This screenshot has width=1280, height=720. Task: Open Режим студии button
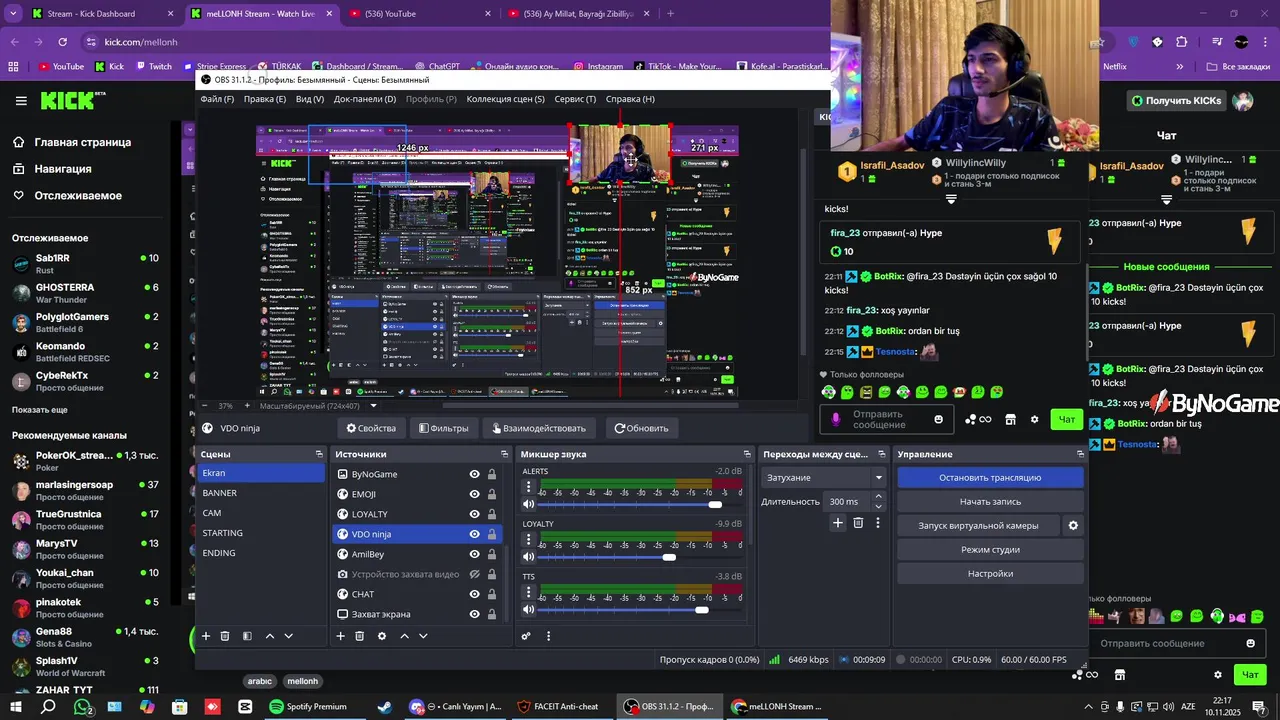[x=990, y=550]
